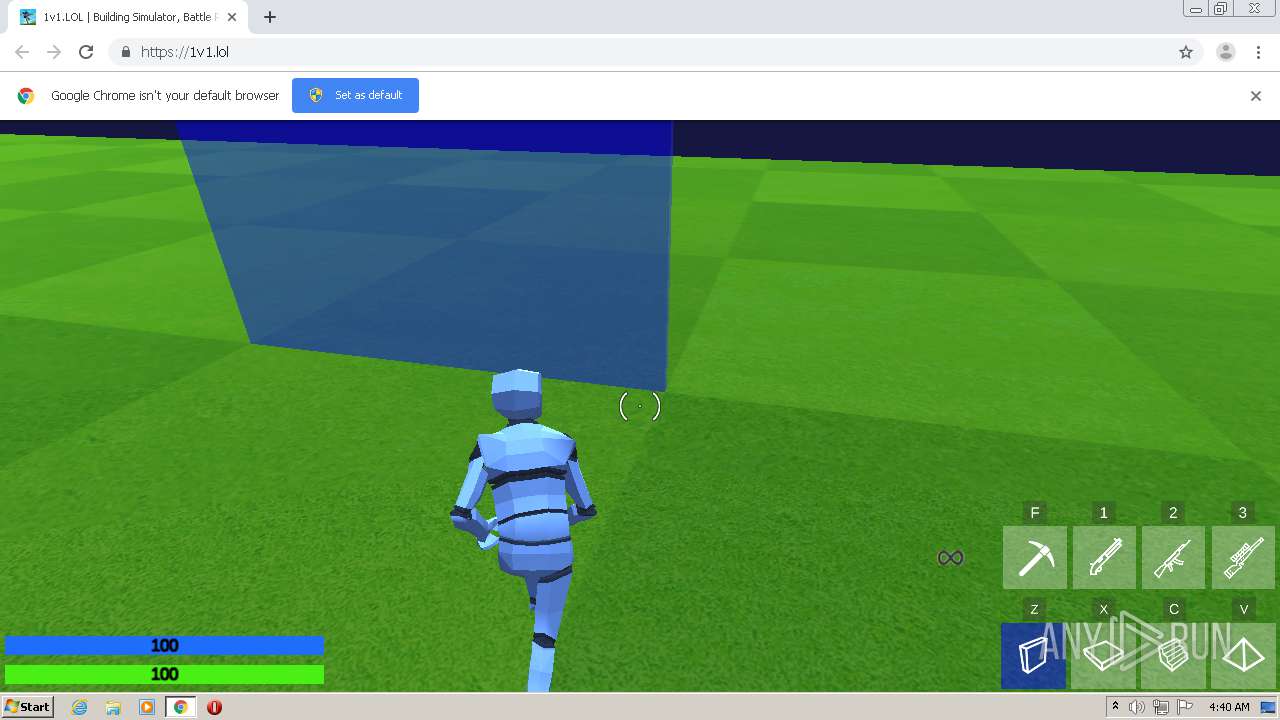Click the Chrome taskbar button

coord(181,707)
